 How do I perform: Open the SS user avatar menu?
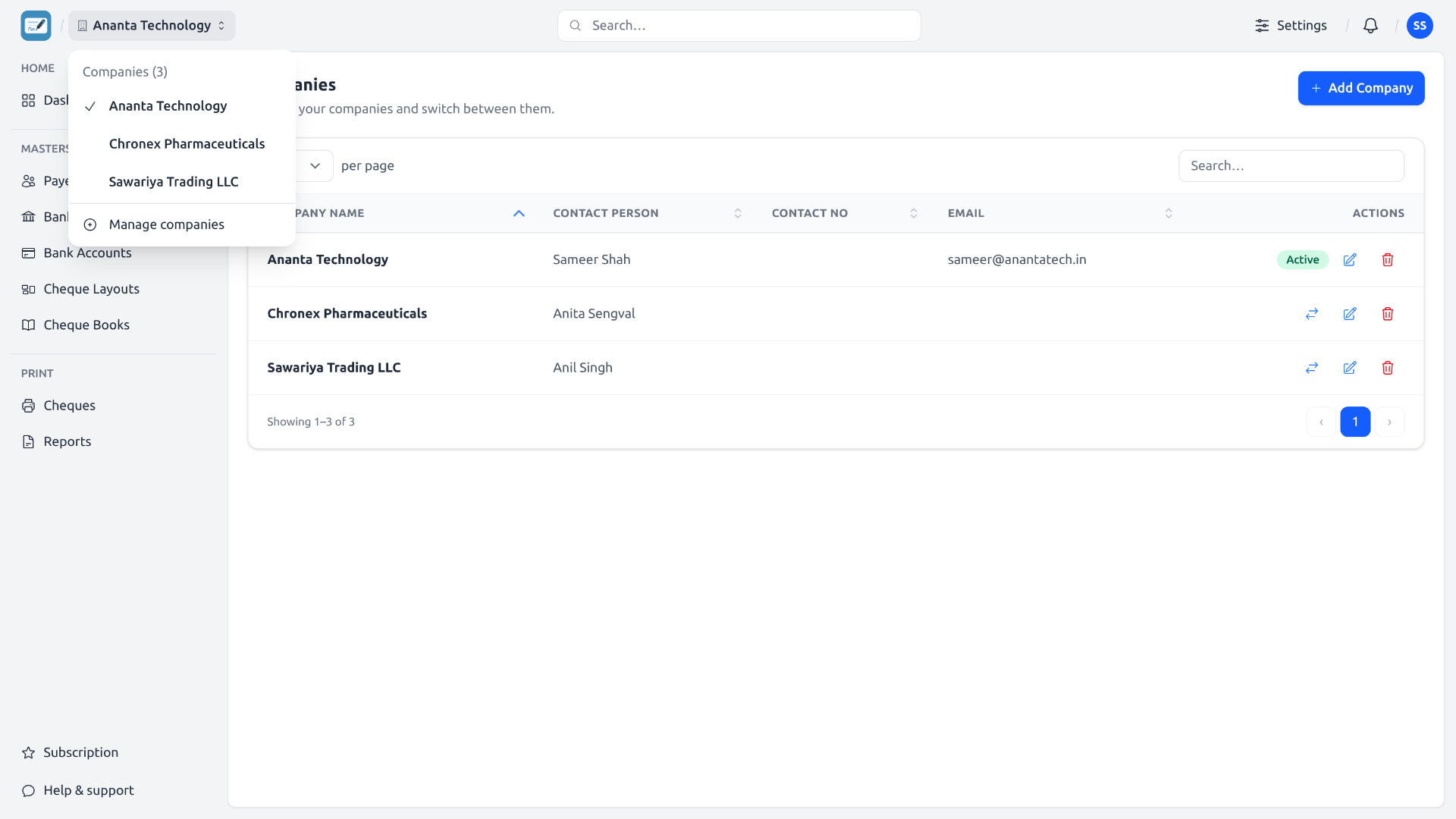[1420, 26]
